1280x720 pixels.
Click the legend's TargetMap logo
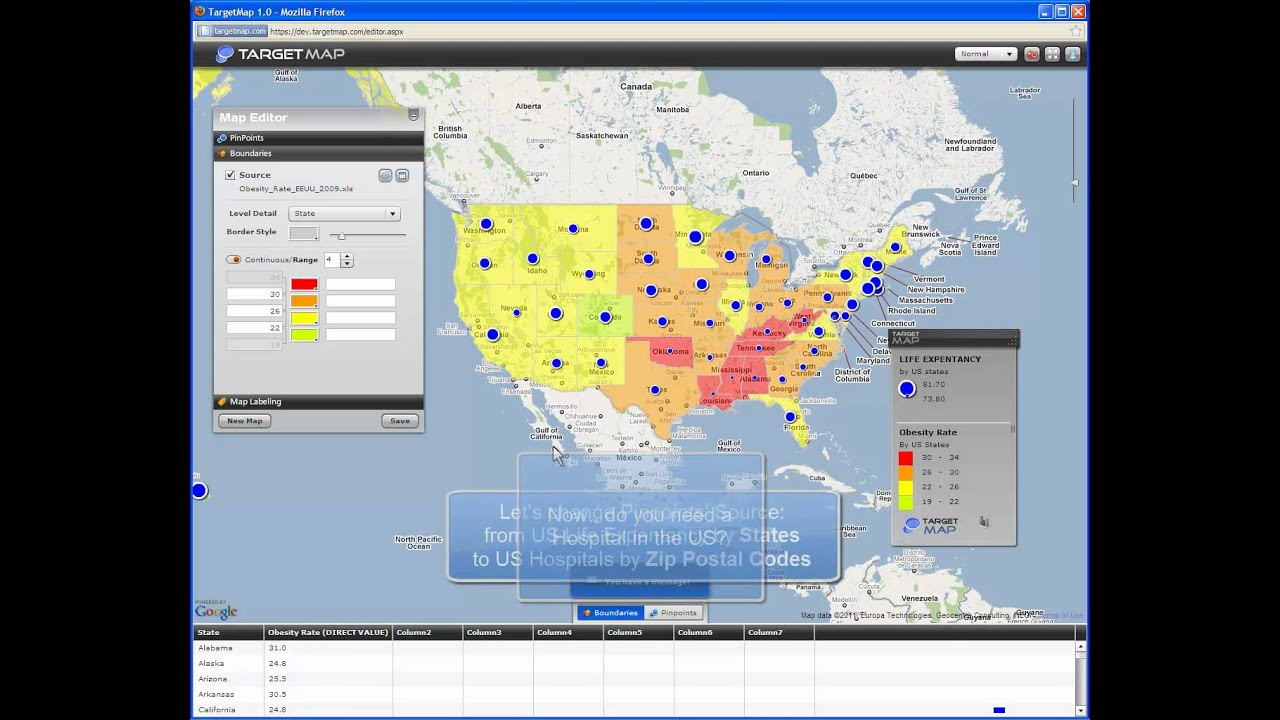(x=931, y=525)
